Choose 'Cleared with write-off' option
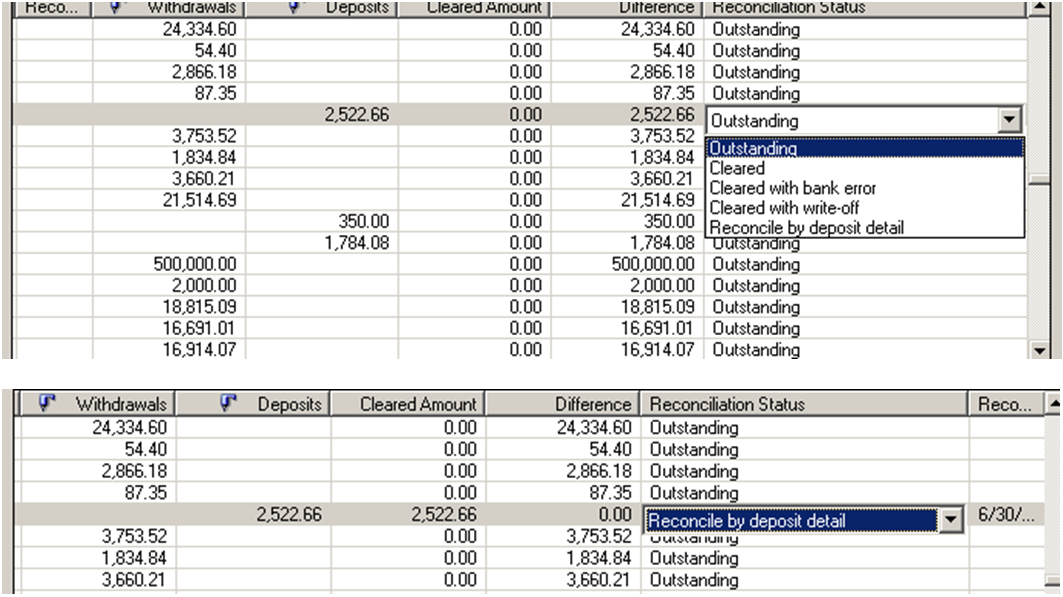The height and width of the screenshot is (597, 1063). click(864, 207)
